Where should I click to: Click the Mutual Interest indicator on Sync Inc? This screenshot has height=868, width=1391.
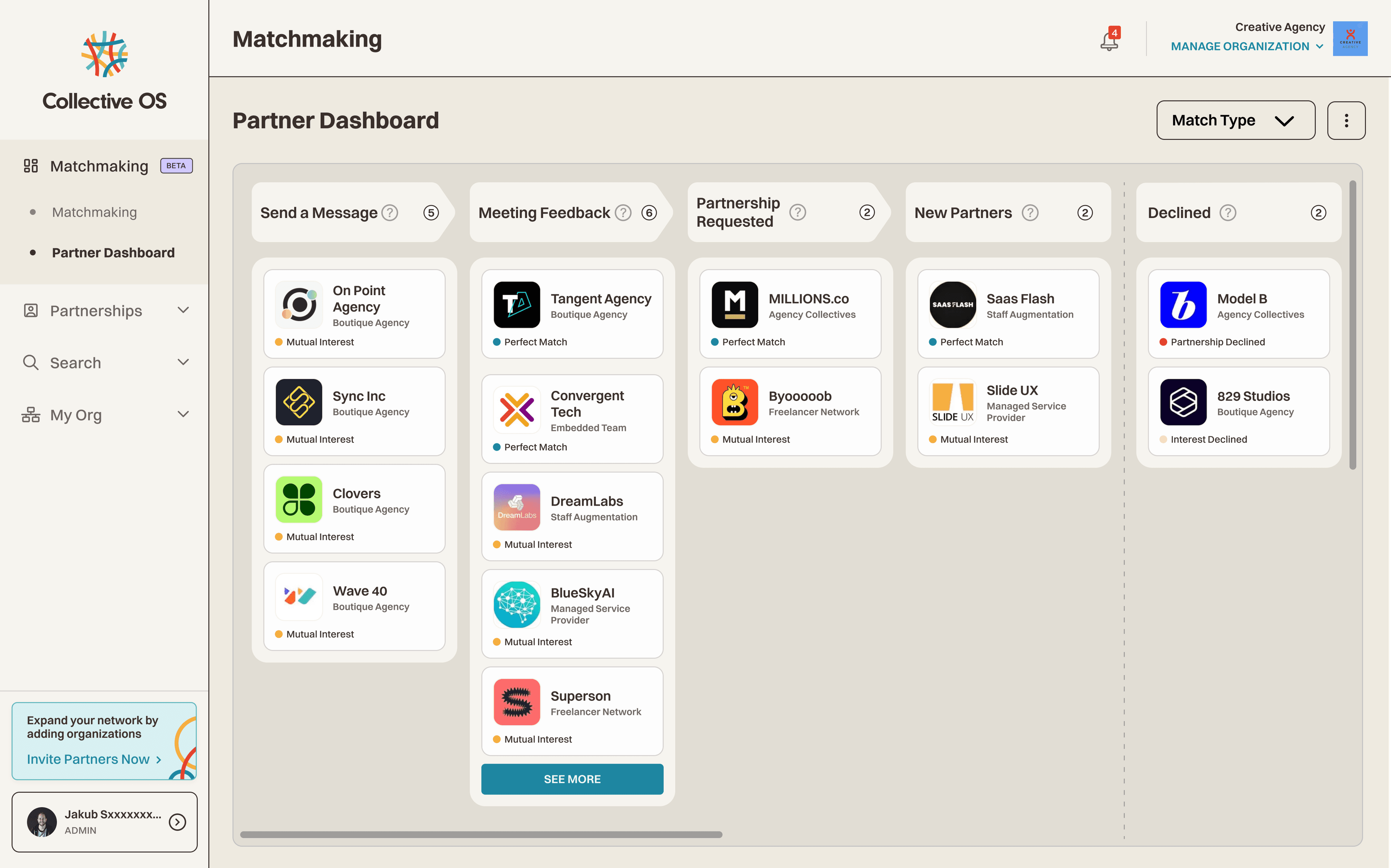tap(279, 439)
